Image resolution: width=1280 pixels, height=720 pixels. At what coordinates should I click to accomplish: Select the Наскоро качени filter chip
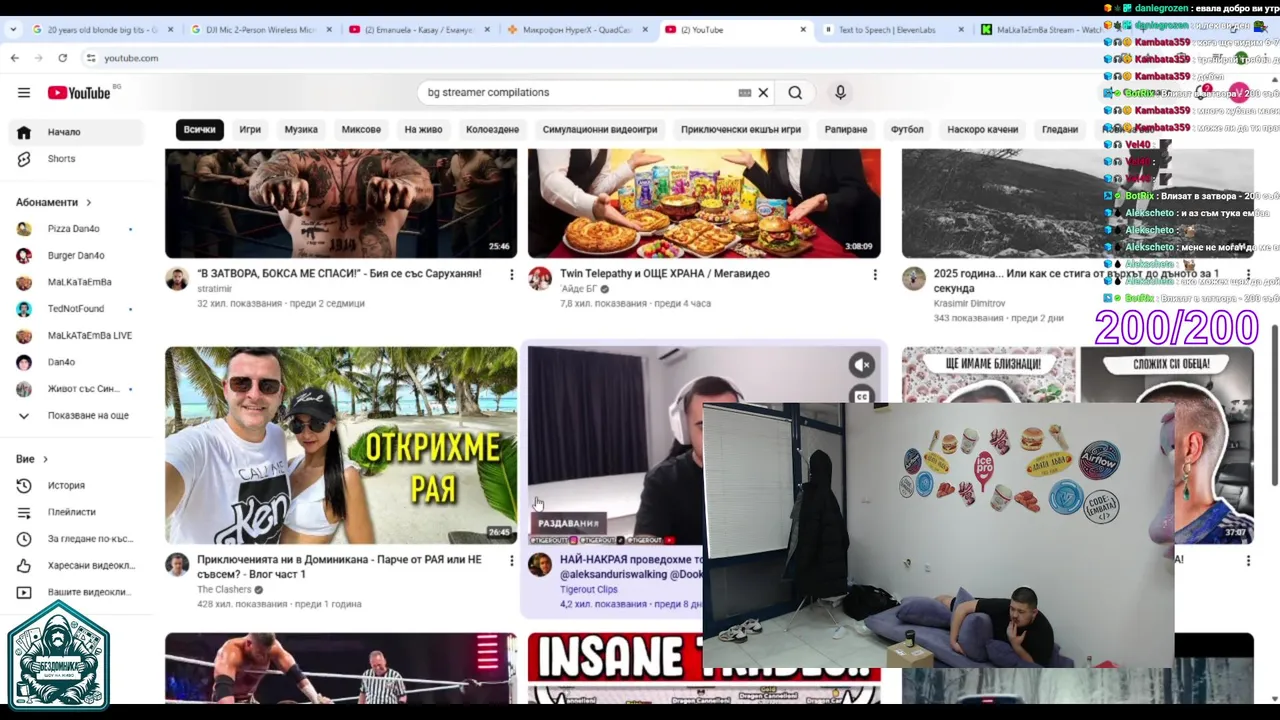(x=982, y=129)
